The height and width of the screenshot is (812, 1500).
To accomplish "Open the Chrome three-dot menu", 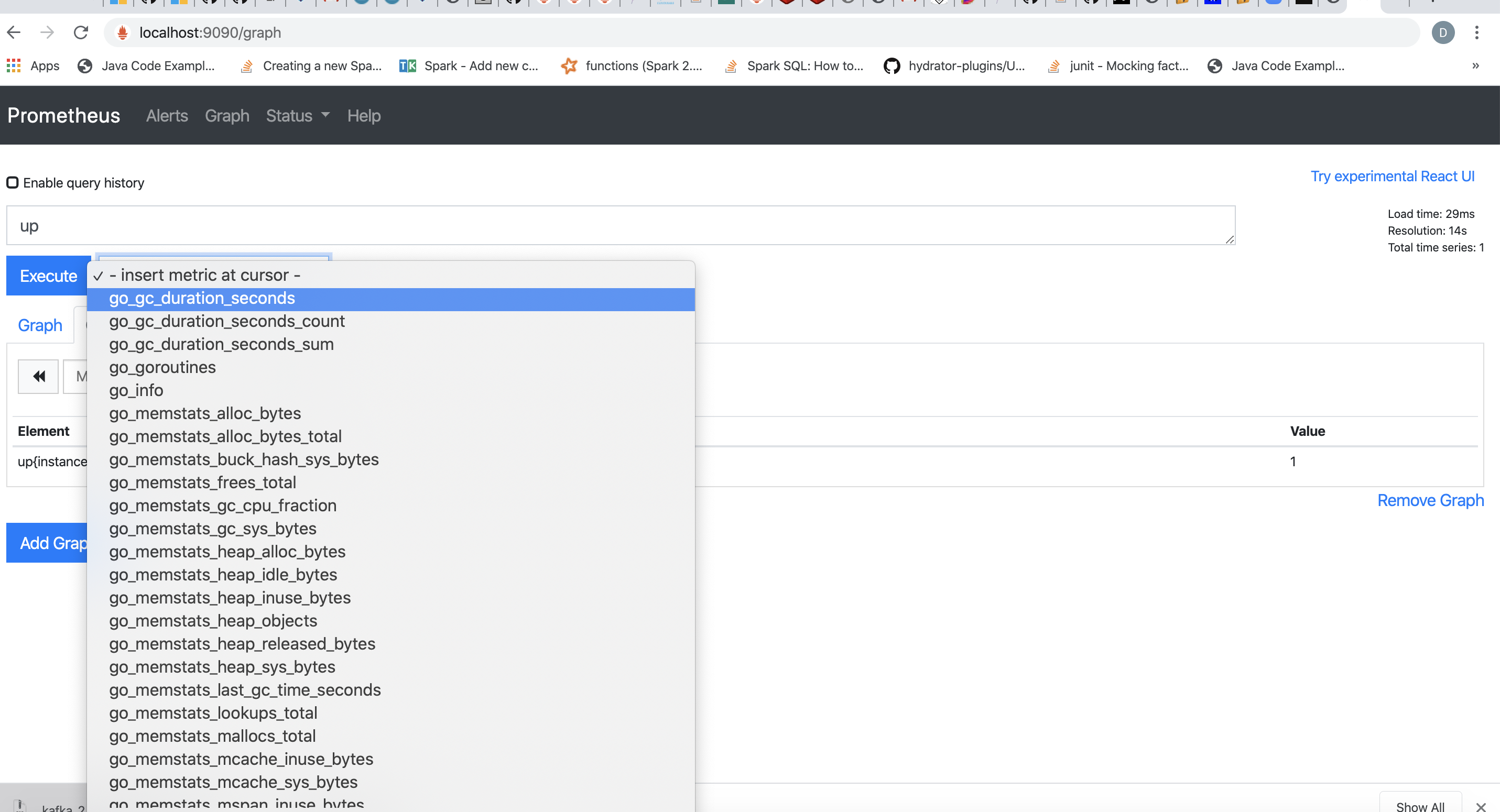I will tap(1477, 32).
